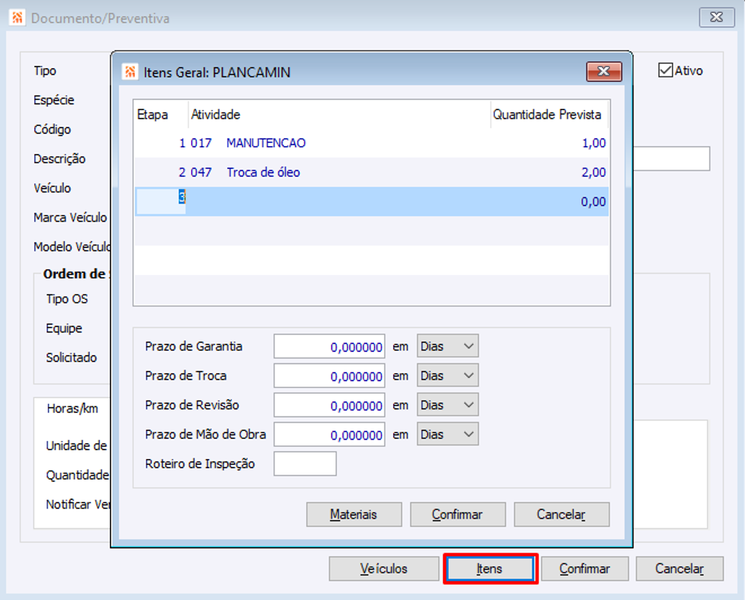
Task: Click the Prazo de Revisão value field
Action: click(329, 406)
